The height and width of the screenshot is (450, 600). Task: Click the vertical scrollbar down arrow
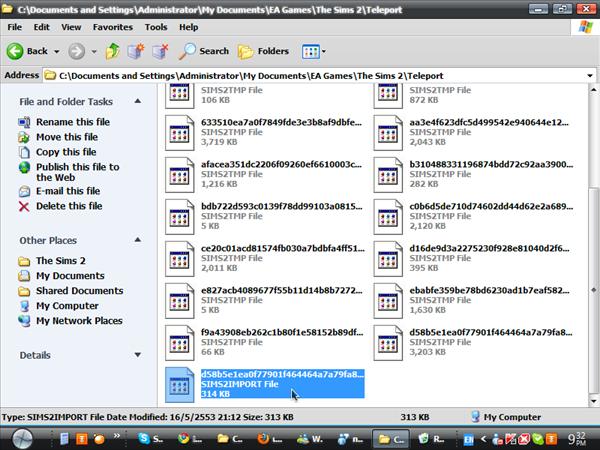(593, 401)
